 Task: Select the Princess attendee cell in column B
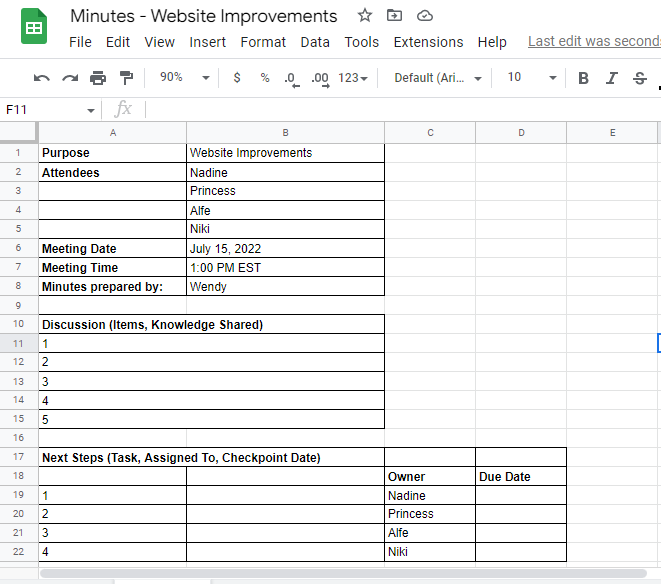285,191
